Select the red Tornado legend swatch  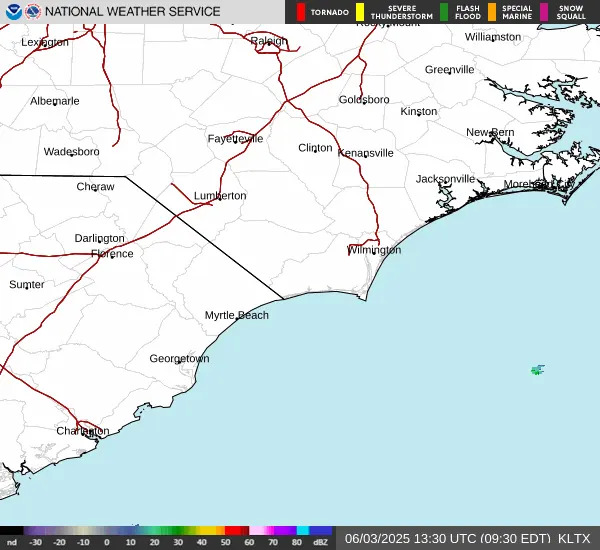tap(301, 12)
